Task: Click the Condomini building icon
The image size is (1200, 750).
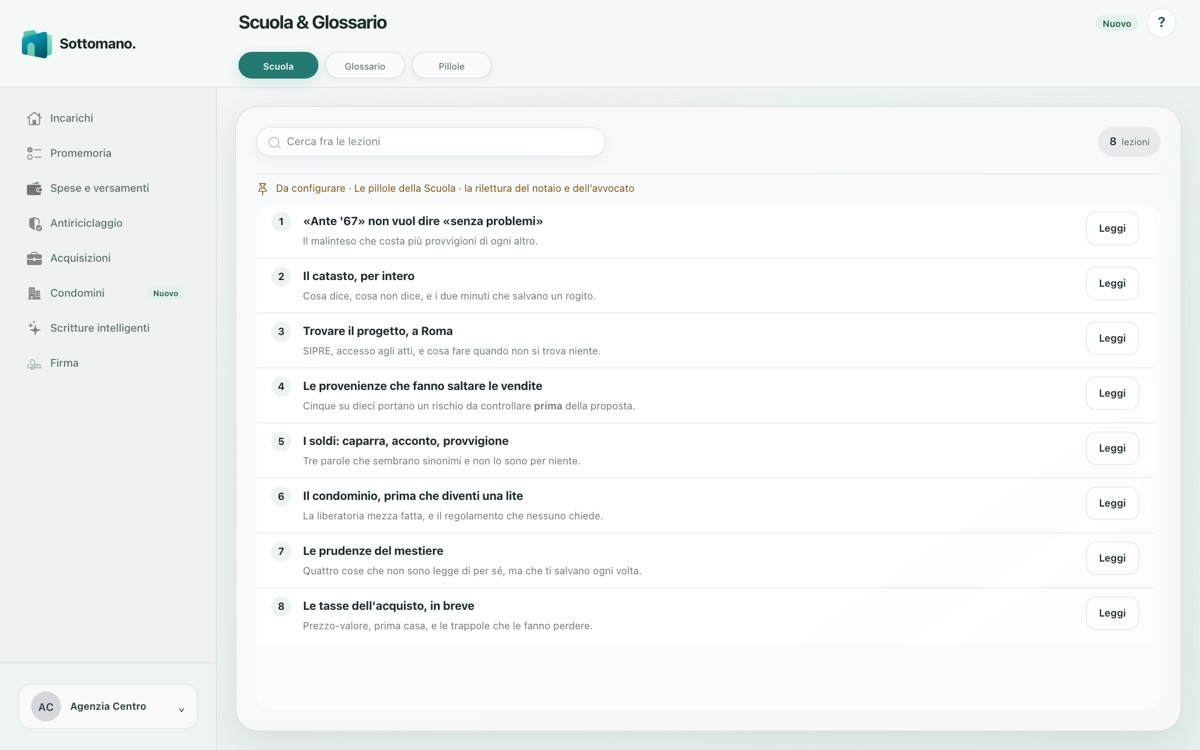Action: pyautogui.click(x=34, y=293)
